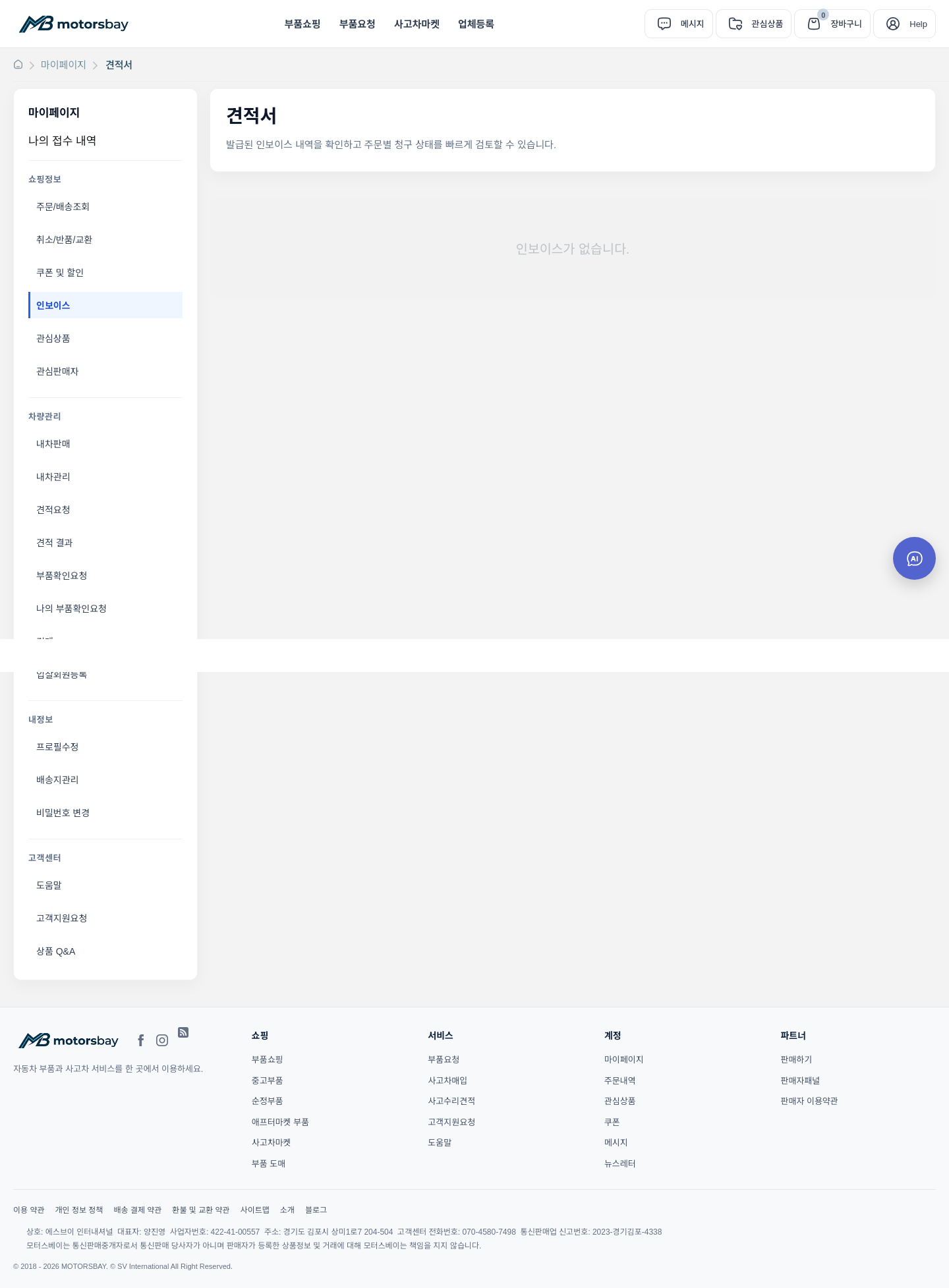This screenshot has height=1288, width=949.
Task: Click the footer motorsbay logo
Action: click(69, 1040)
